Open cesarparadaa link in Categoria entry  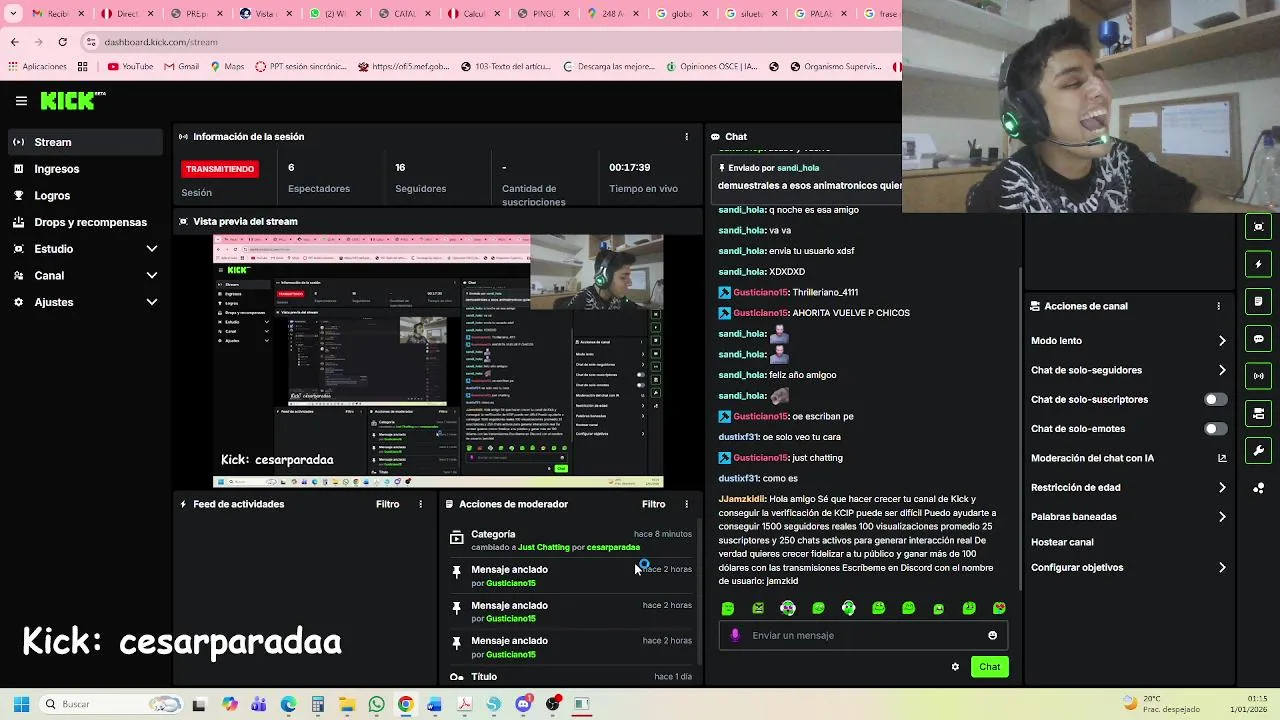click(x=613, y=547)
